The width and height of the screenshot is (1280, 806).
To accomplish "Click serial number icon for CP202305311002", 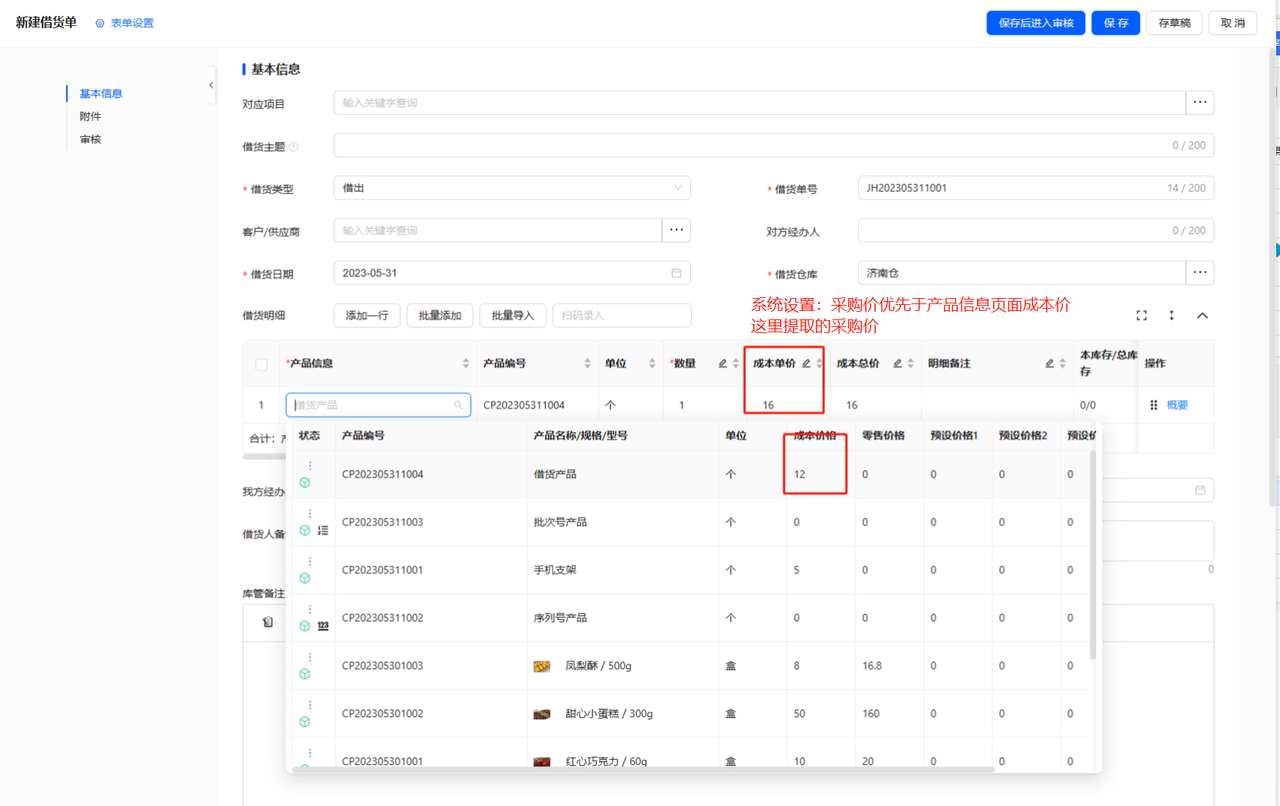I will 323,626.
